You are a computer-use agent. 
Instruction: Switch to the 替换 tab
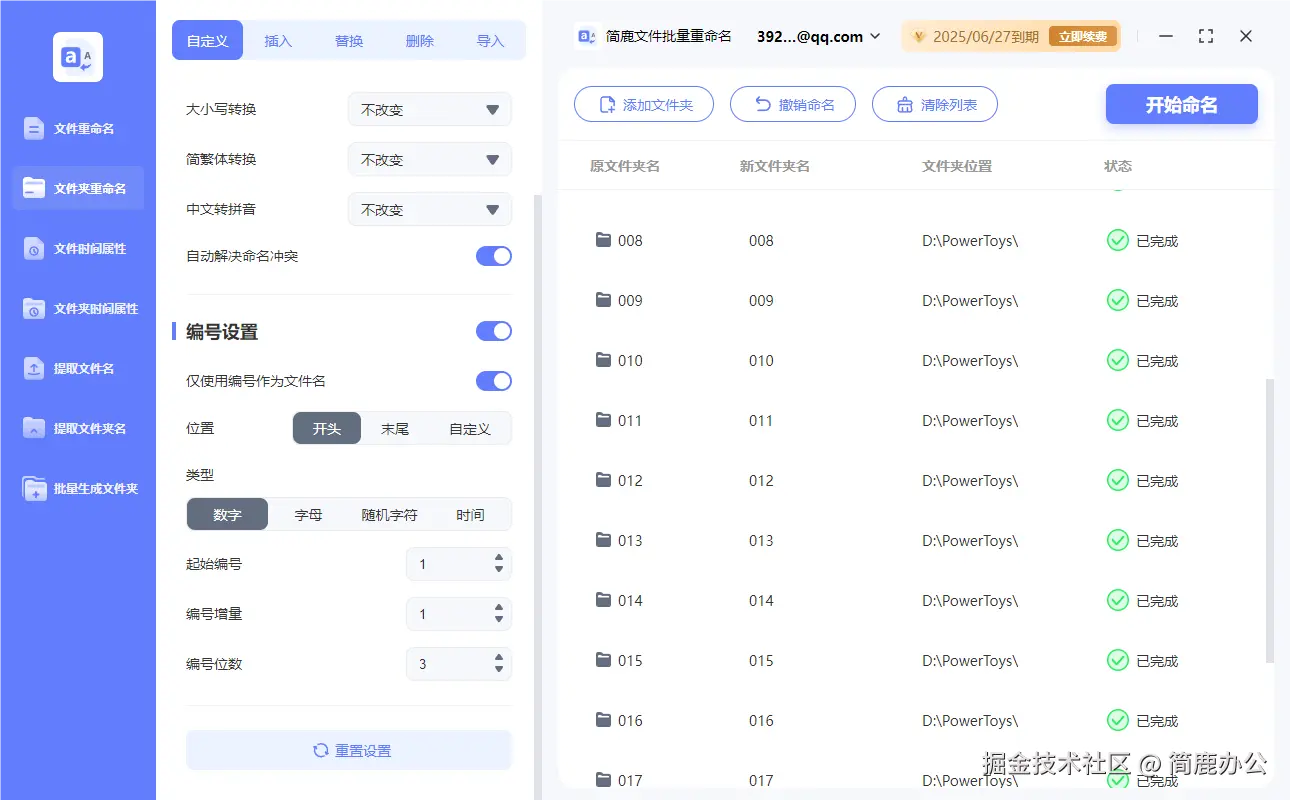pos(348,41)
